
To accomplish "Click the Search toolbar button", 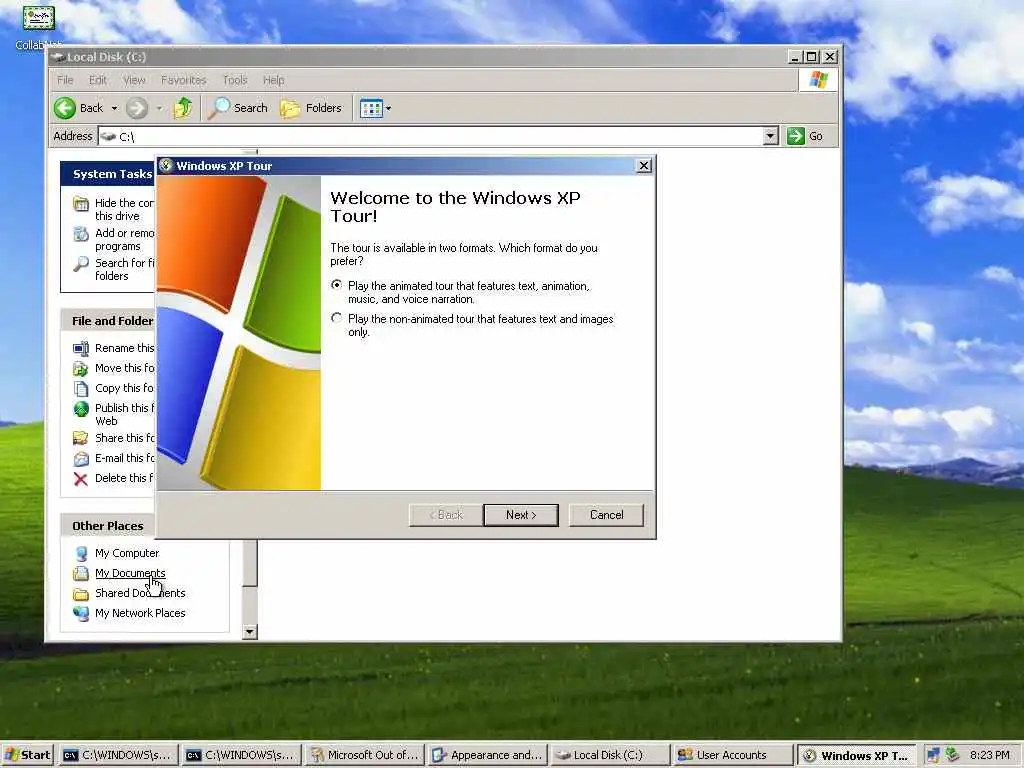I will pos(238,108).
